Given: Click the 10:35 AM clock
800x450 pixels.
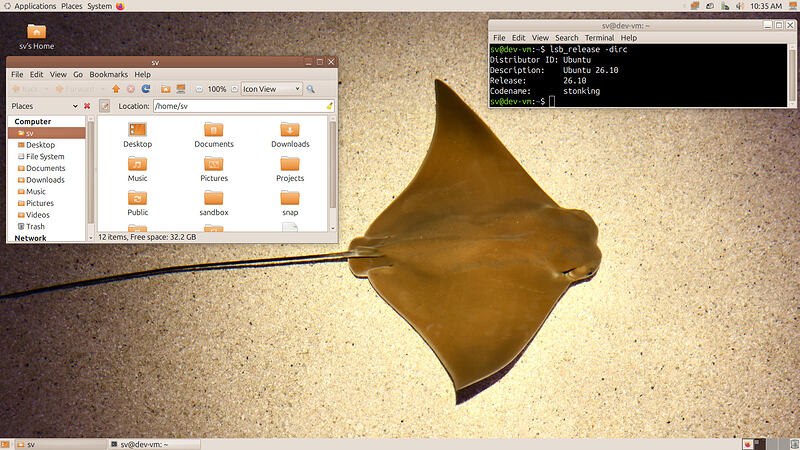Looking at the screenshot, I should [x=766, y=6].
